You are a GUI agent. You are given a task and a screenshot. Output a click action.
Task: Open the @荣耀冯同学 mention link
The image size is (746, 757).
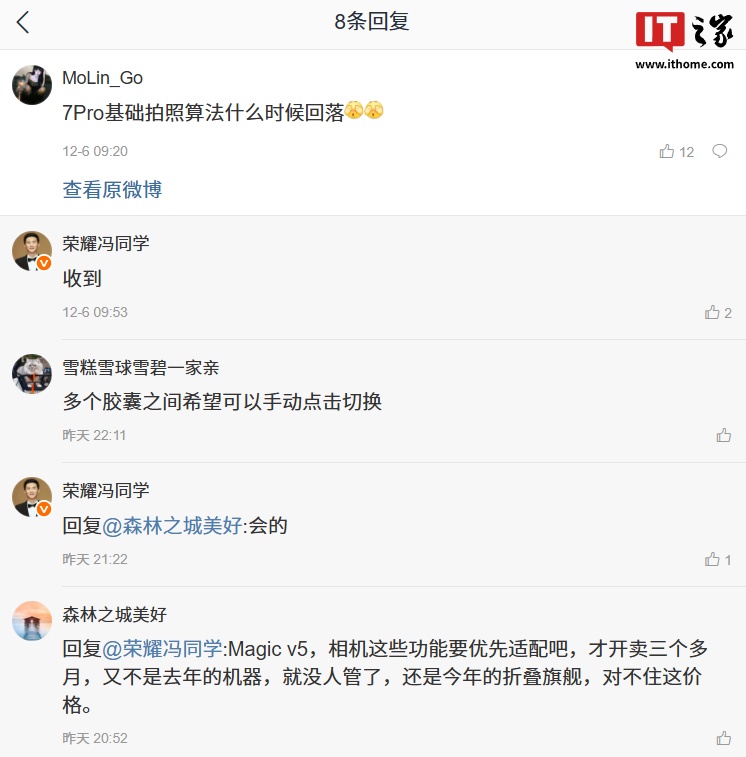pos(165,649)
